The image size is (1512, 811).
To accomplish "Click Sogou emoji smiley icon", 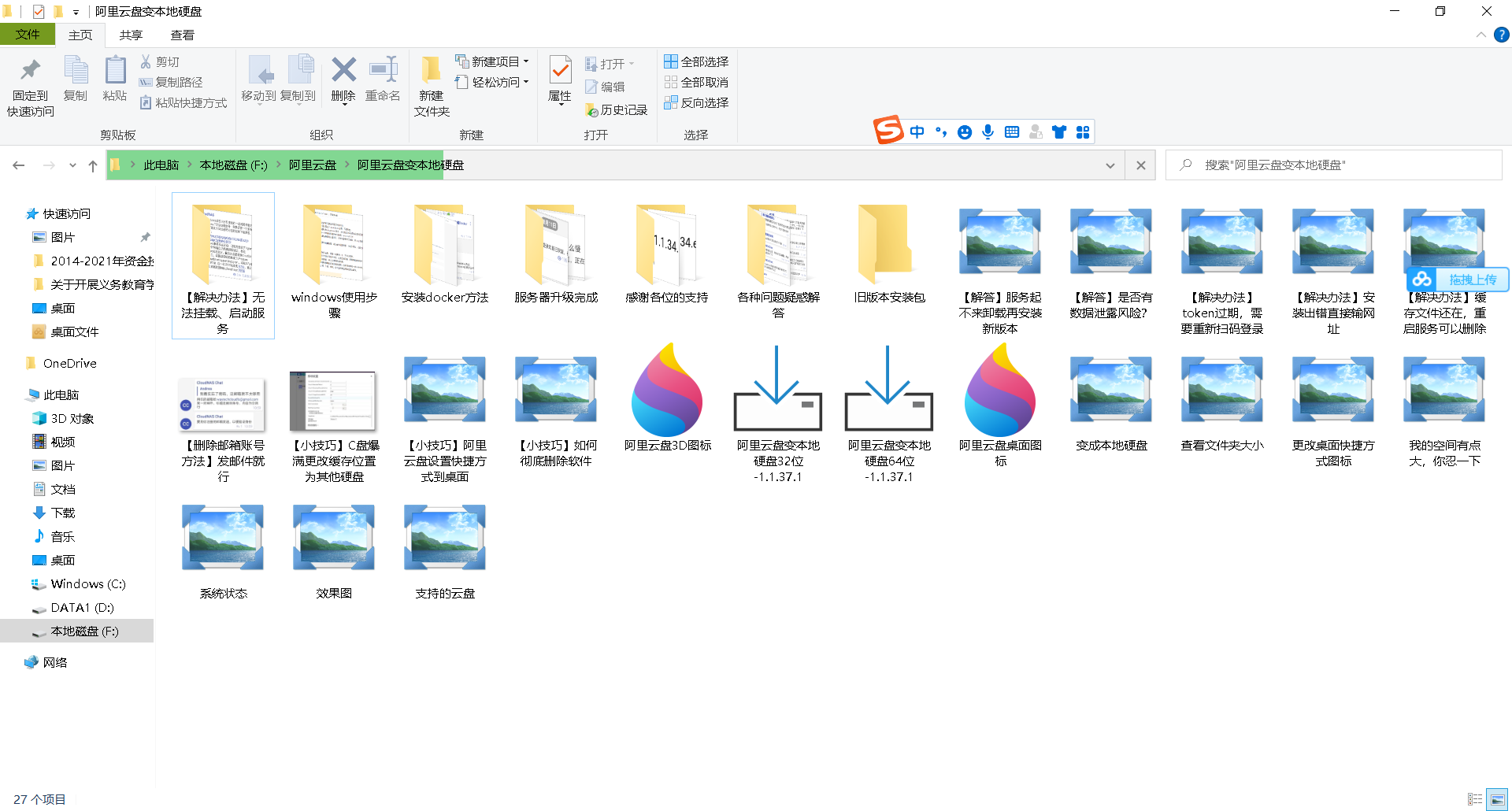I will pyautogui.click(x=964, y=132).
